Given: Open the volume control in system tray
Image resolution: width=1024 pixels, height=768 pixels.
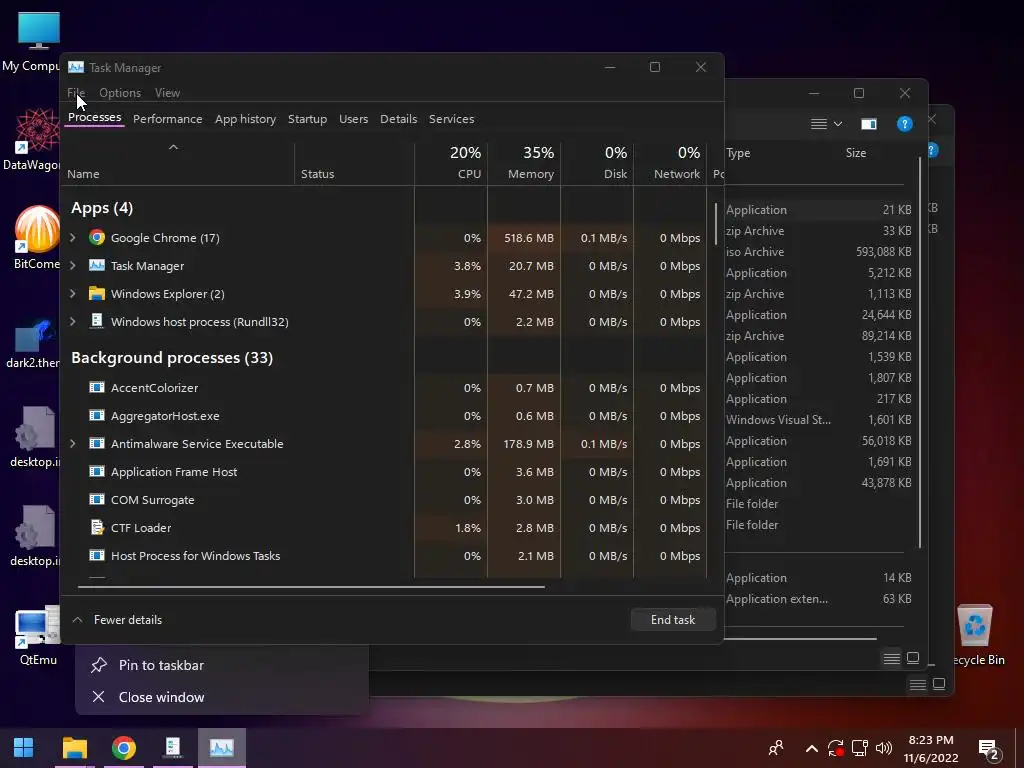Looking at the screenshot, I should pos(884,748).
